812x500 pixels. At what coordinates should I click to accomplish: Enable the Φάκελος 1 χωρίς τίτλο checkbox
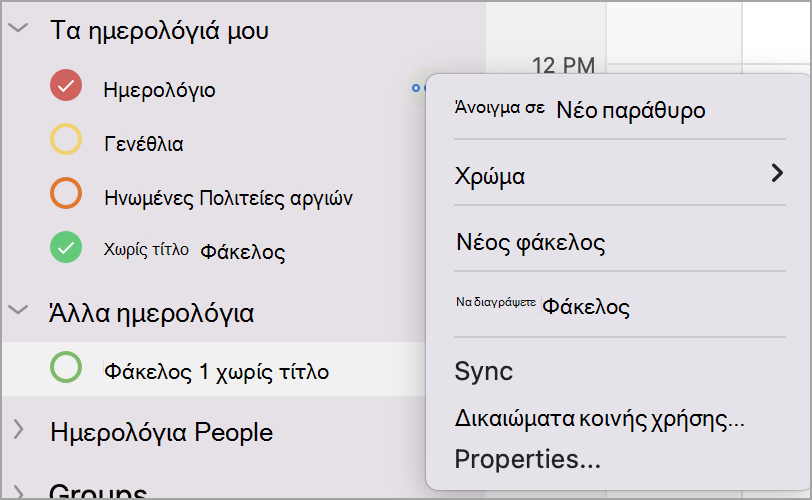[66, 367]
